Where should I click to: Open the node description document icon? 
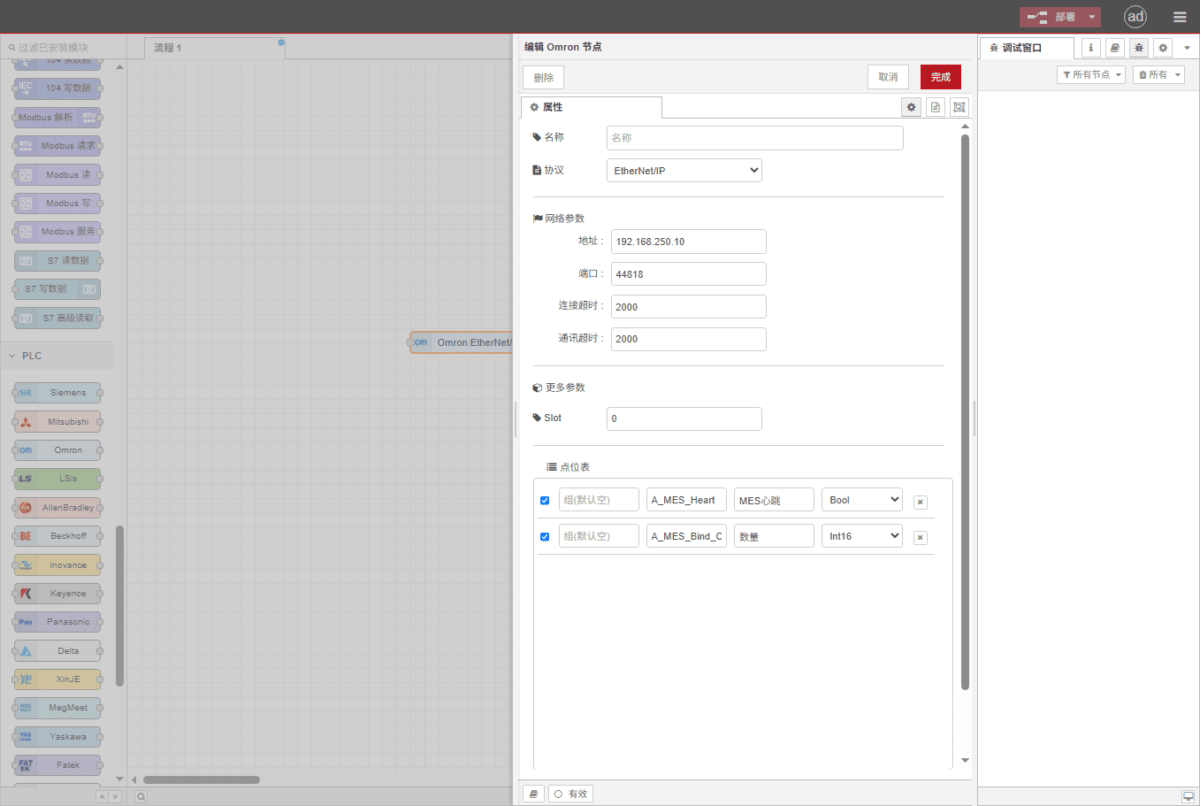pyautogui.click(x=935, y=107)
